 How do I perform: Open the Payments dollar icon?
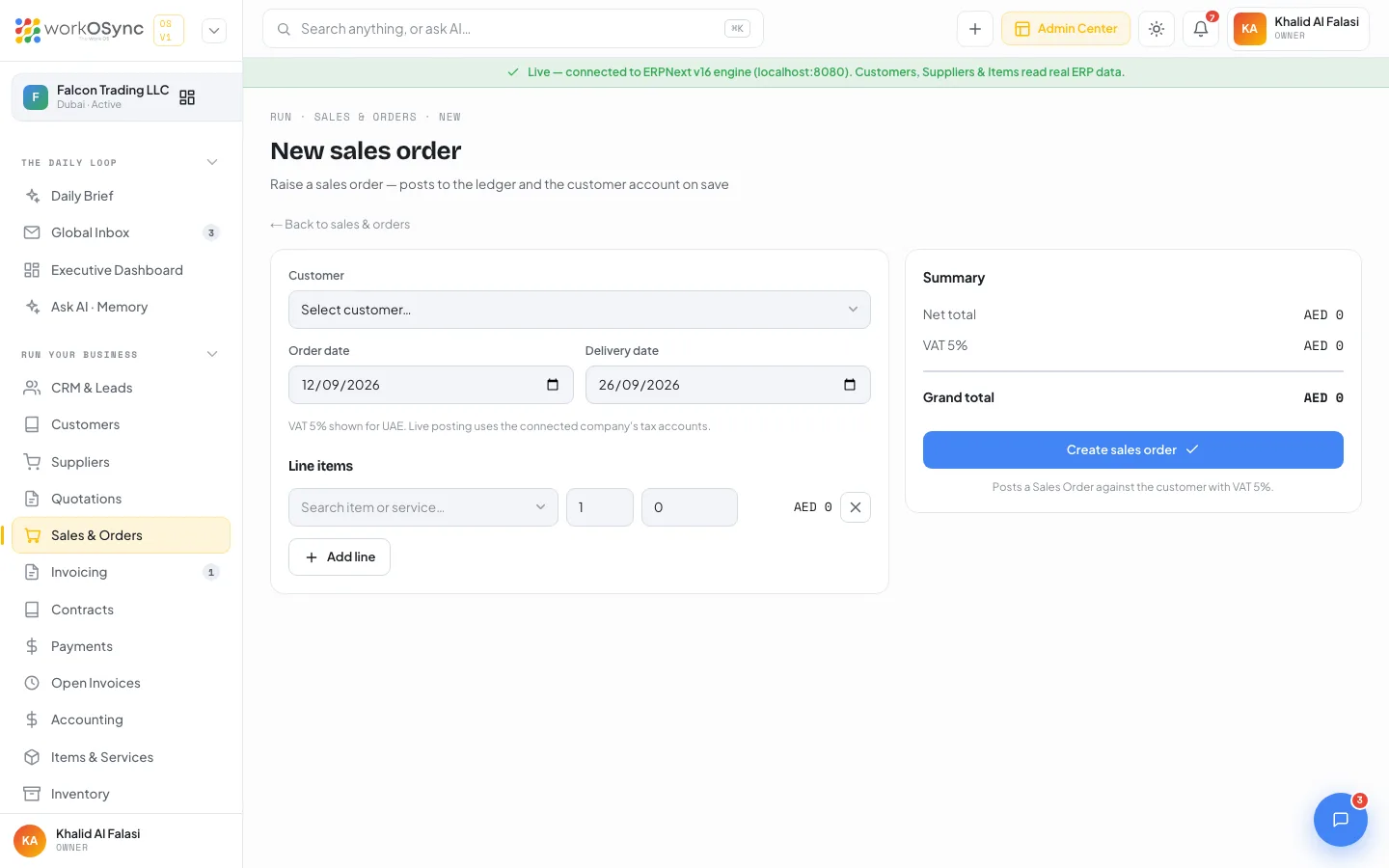tap(32, 646)
